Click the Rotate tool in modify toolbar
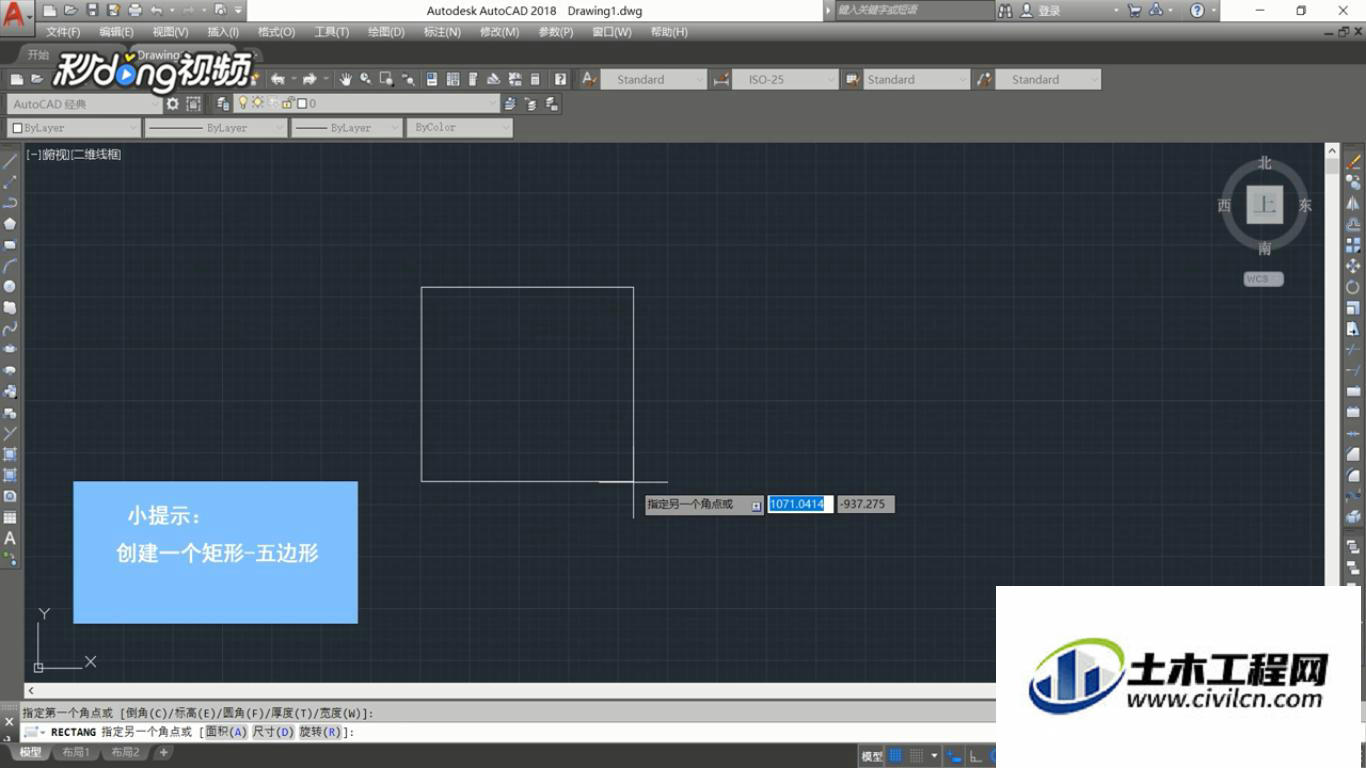Image resolution: width=1366 pixels, height=768 pixels. point(1353,287)
